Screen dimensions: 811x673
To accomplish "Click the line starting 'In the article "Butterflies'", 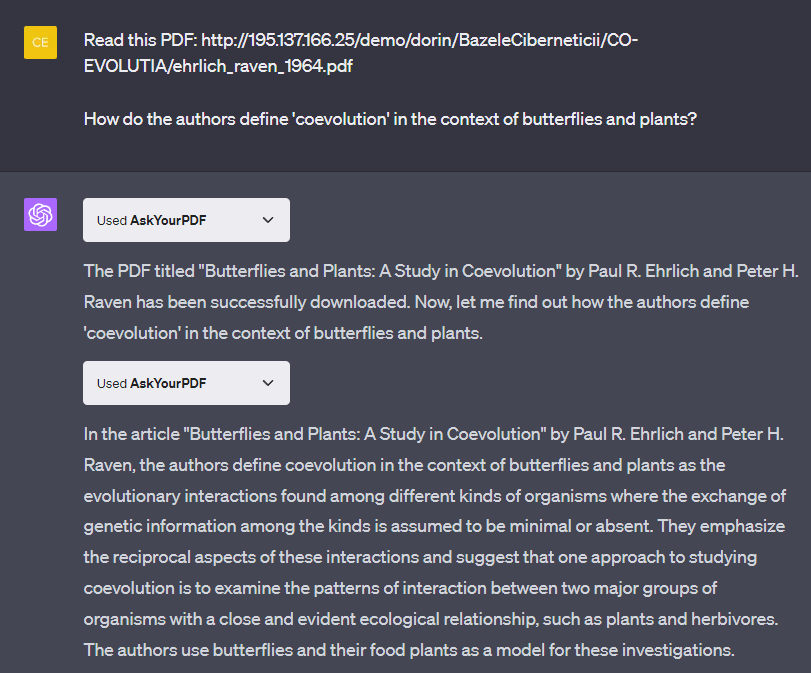I will (433, 434).
